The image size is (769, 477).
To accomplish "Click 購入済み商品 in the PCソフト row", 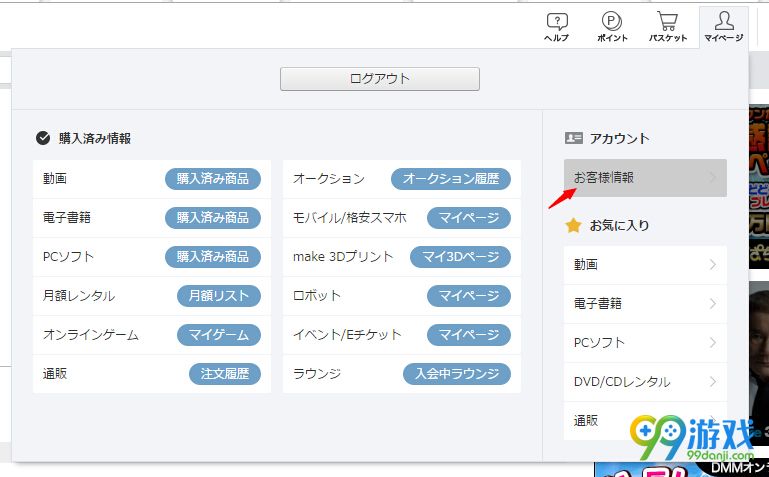I will pos(213,257).
